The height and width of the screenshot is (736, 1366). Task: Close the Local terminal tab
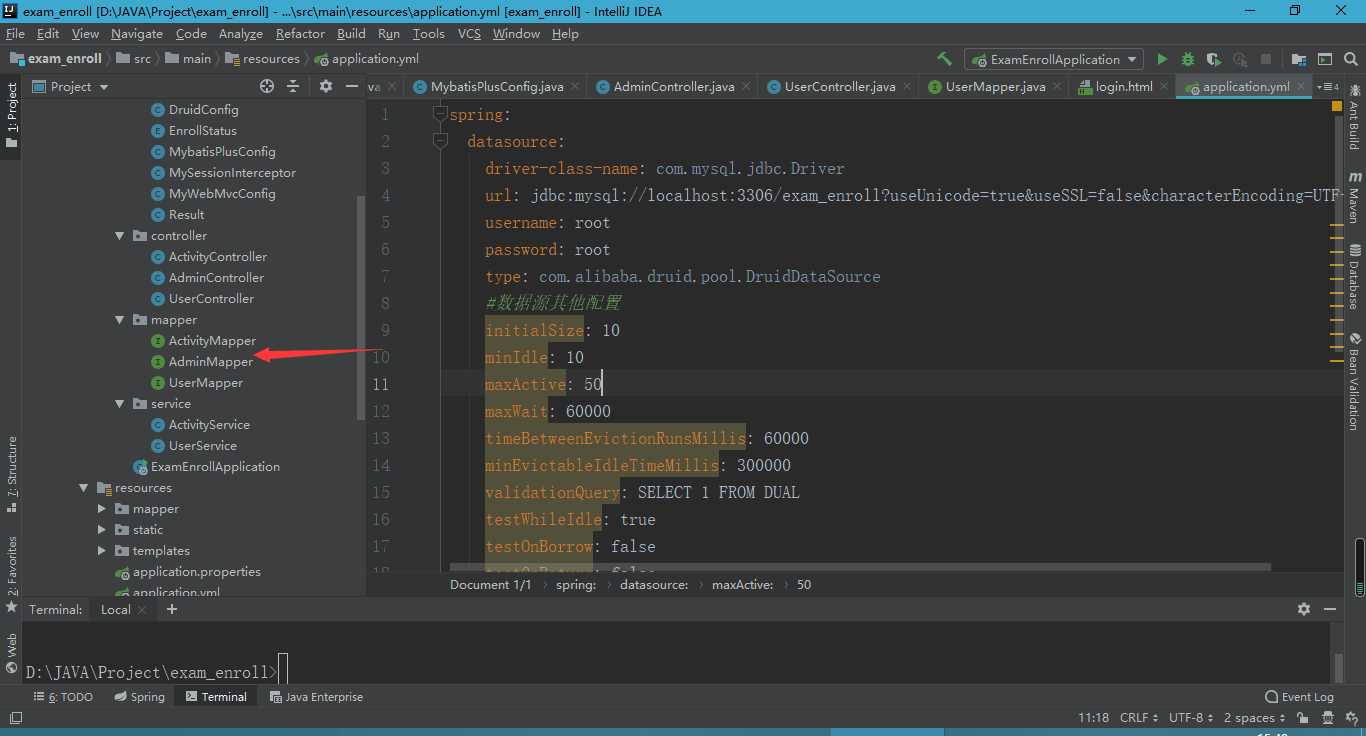click(142, 609)
